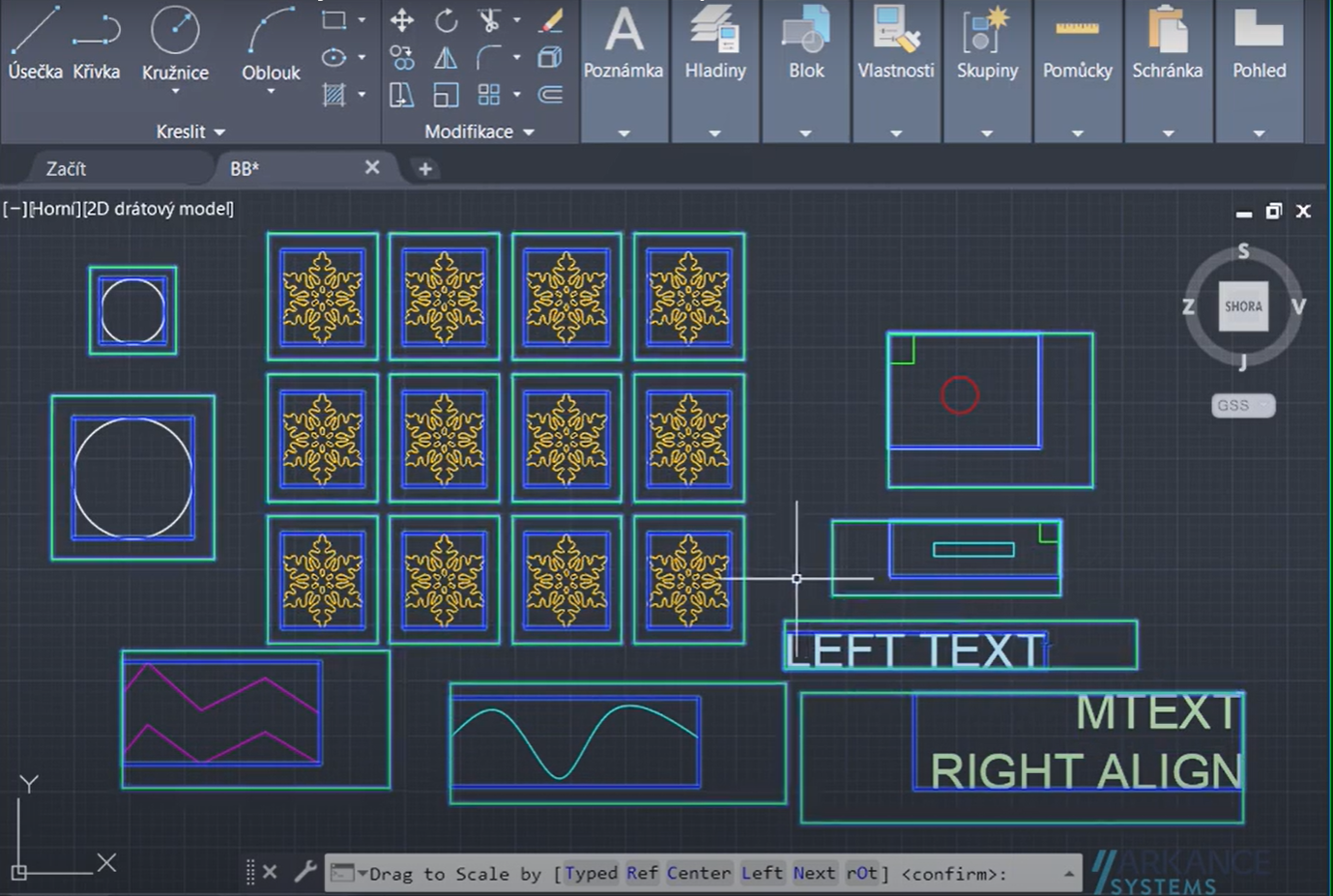This screenshot has width=1333, height=896.
Task: Click the SHORA face on ViewCube
Action: pyautogui.click(x=1243, y=306)
